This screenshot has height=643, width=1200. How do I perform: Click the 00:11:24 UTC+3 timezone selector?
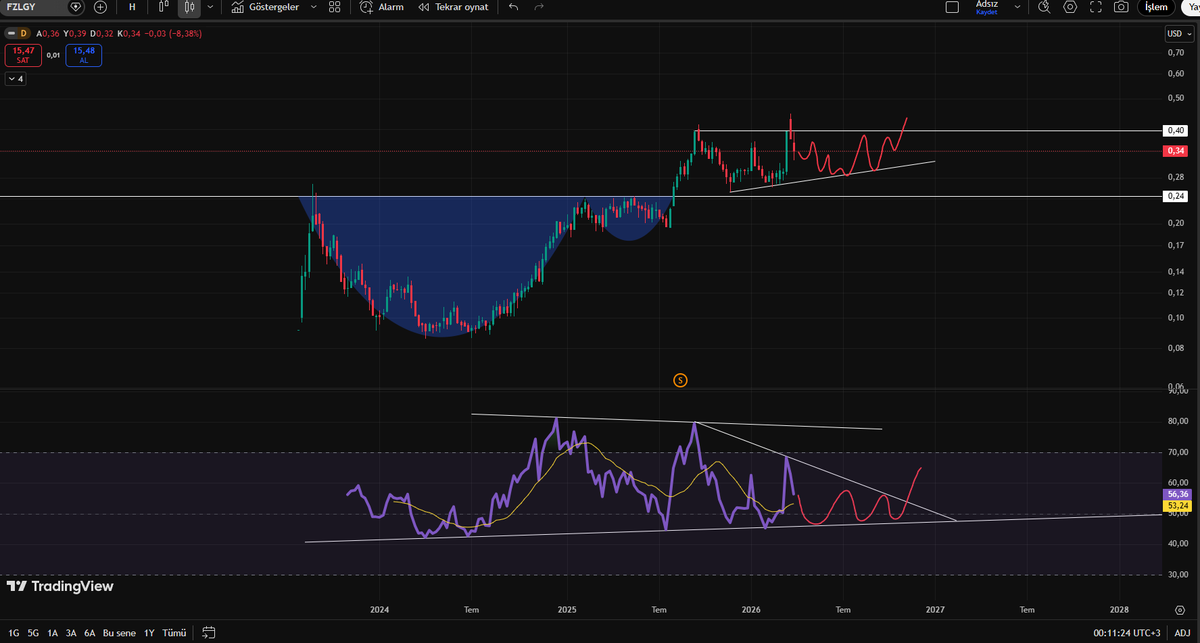[x=1127, y=633]
